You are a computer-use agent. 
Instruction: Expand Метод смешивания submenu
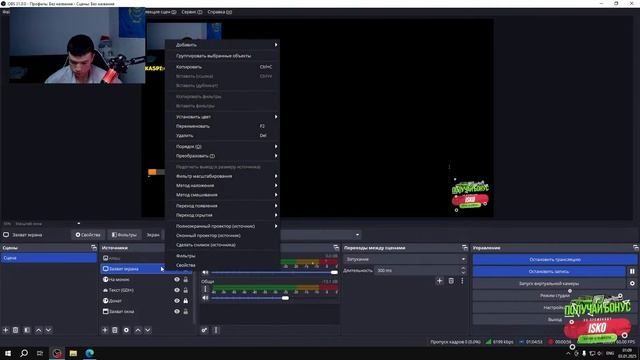pyautogui.click(x=222, y=195)
